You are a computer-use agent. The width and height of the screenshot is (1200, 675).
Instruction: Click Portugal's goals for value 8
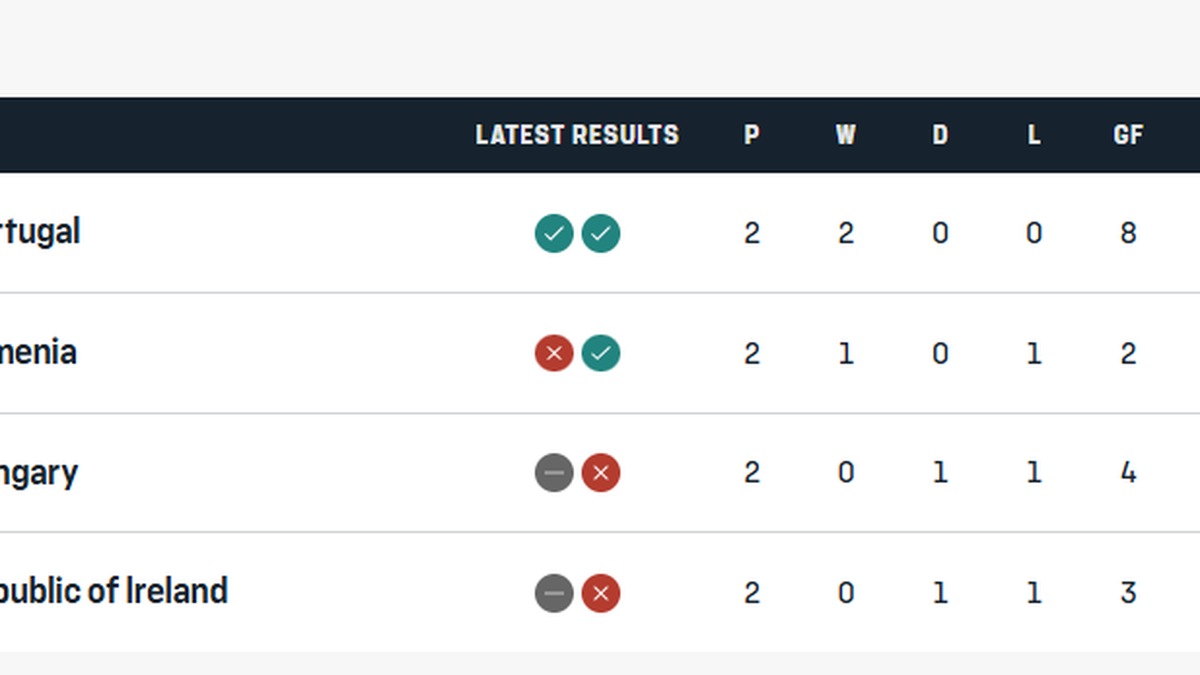click(1128, 233)
